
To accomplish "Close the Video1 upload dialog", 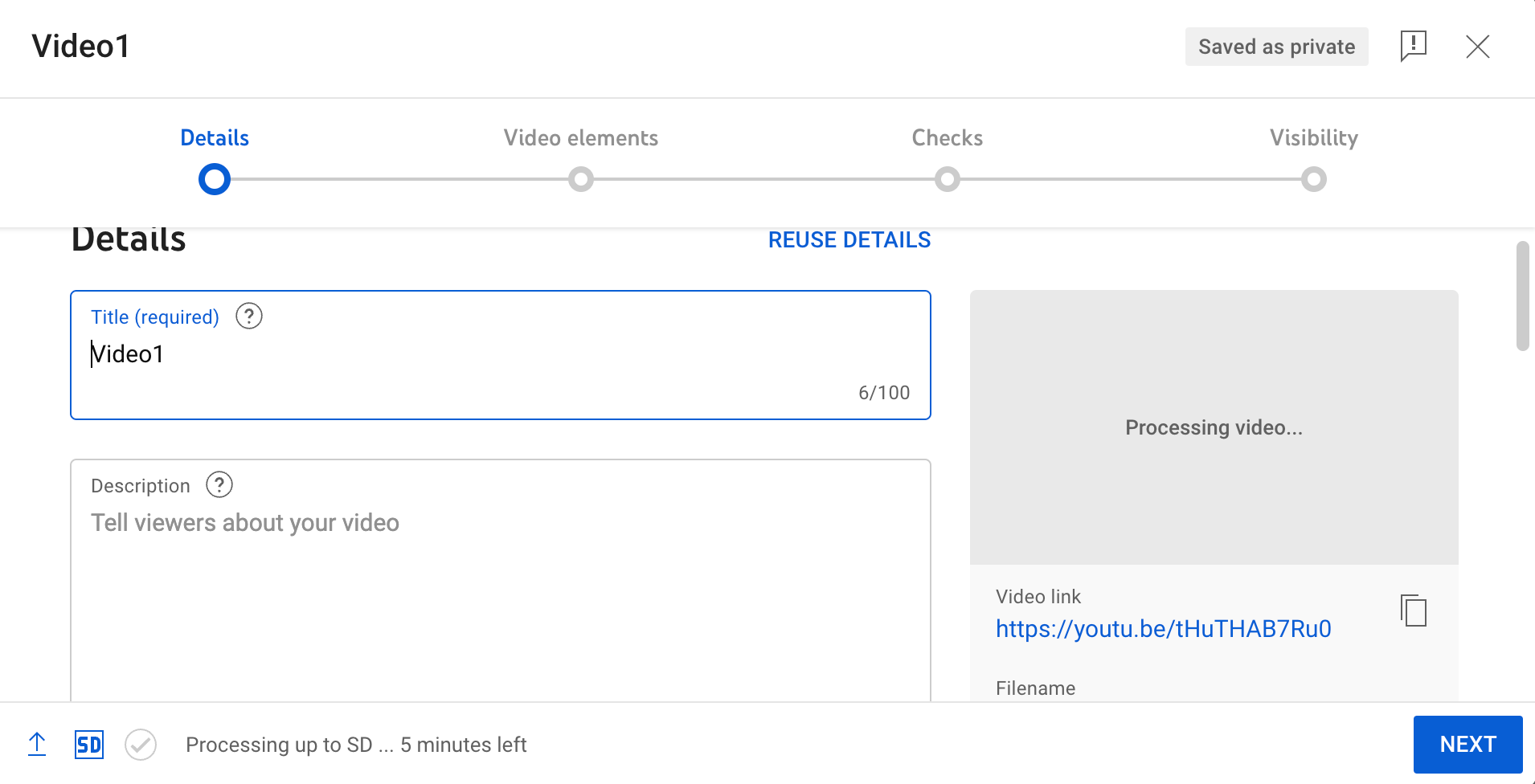I will pyautogui.click(x=1477, y=47).
